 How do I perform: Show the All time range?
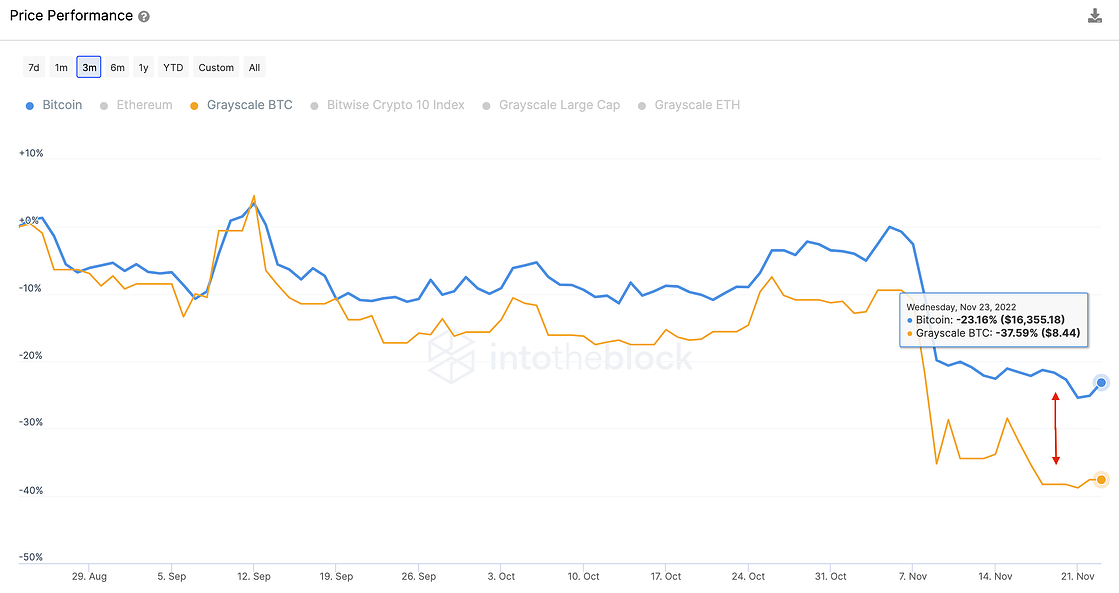click(254, 67)
